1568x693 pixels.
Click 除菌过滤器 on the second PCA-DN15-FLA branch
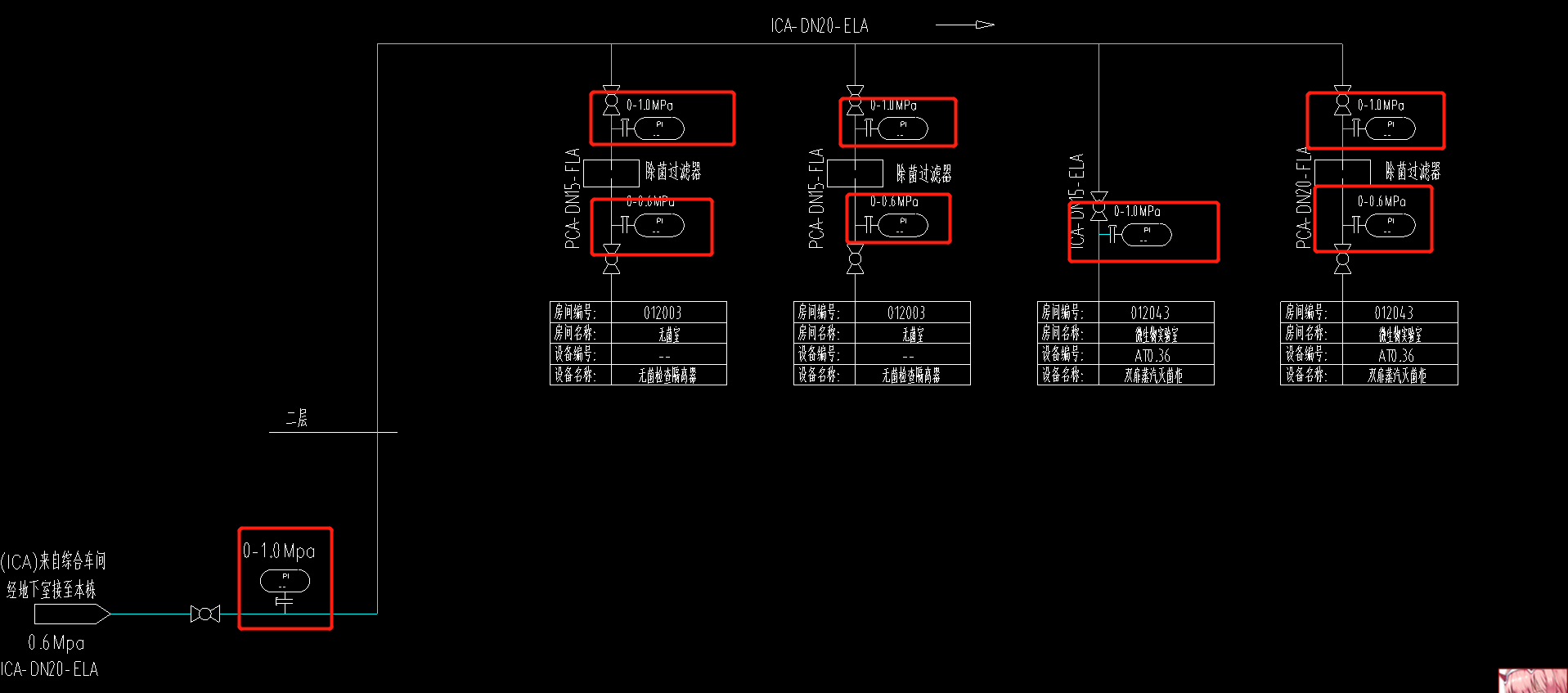tap(924, 173)
